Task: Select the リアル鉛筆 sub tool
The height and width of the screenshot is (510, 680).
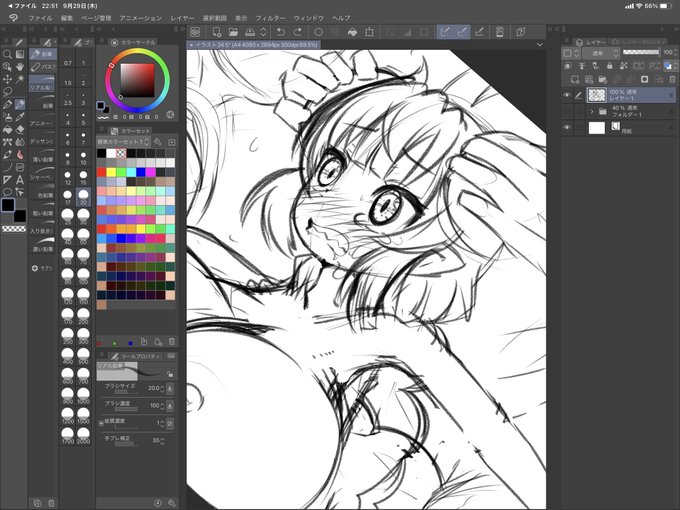Action: [x=42, y=83]
